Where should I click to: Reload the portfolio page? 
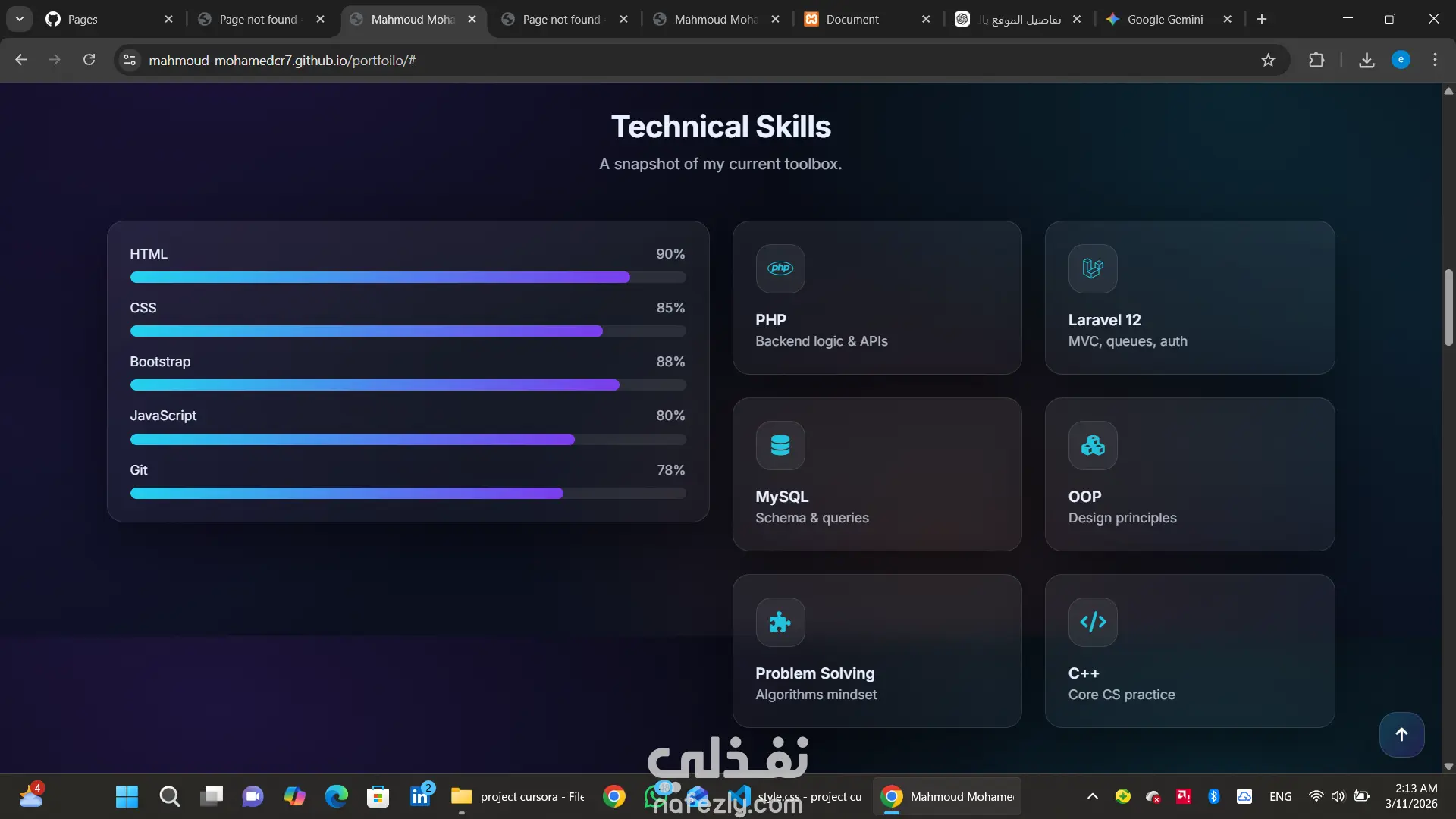coord(89,60)
